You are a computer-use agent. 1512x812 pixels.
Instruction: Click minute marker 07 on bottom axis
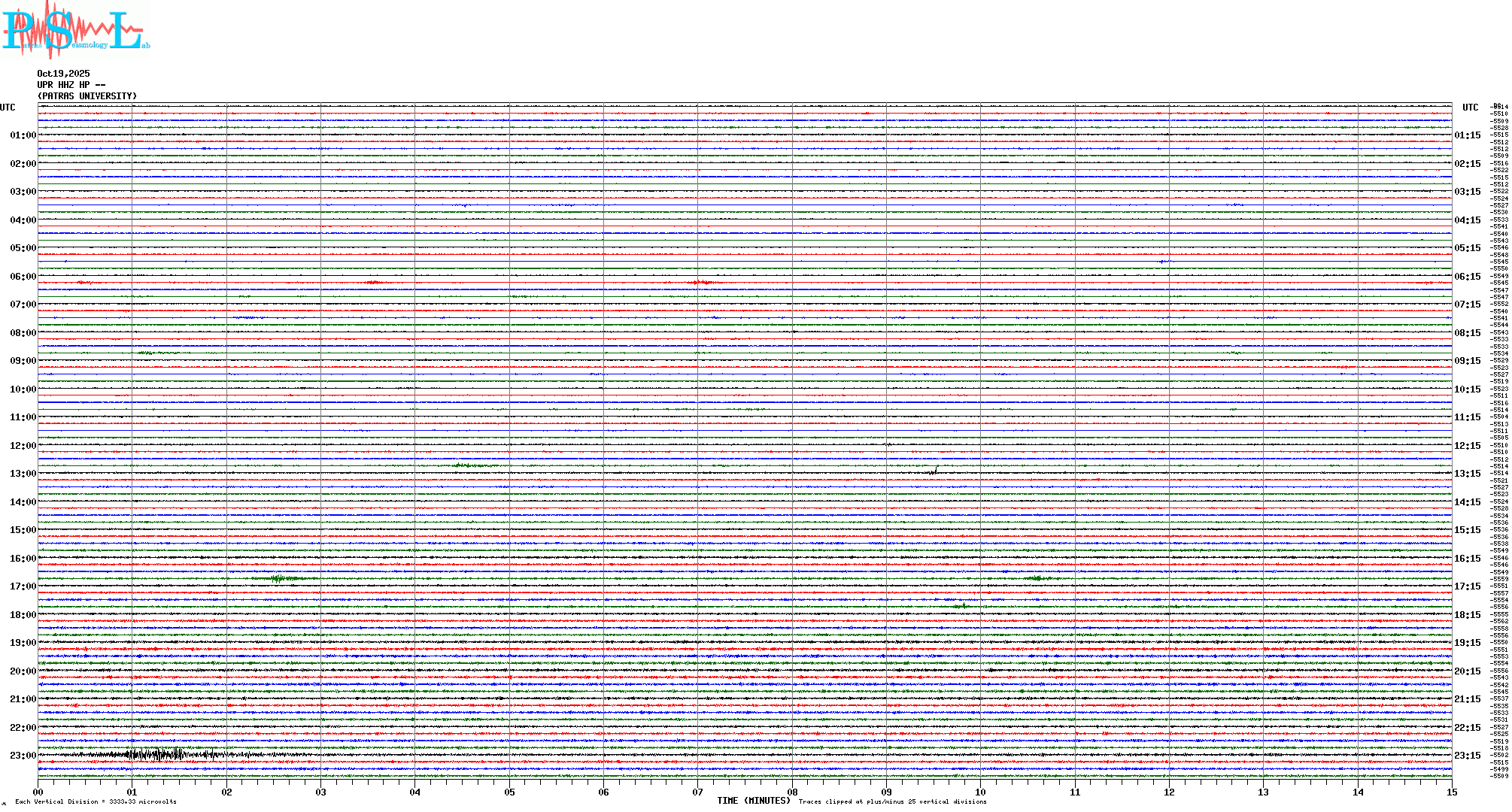pyautogui.click(x=697, y=792)
